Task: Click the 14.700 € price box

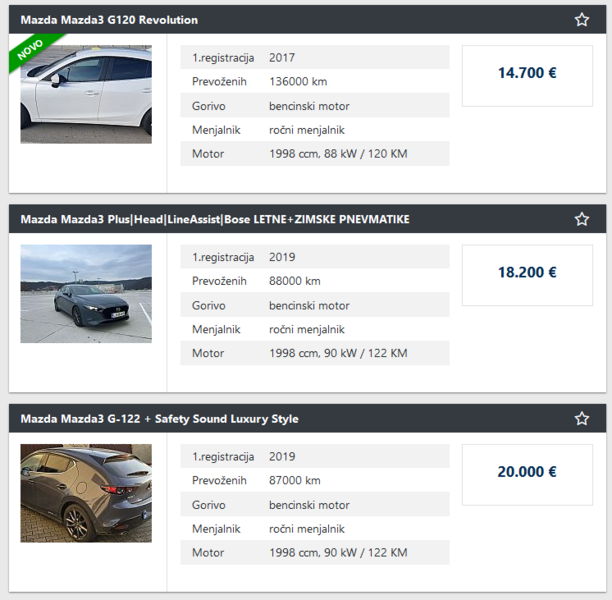Action: pyautogui.click(x=527, y=74)
